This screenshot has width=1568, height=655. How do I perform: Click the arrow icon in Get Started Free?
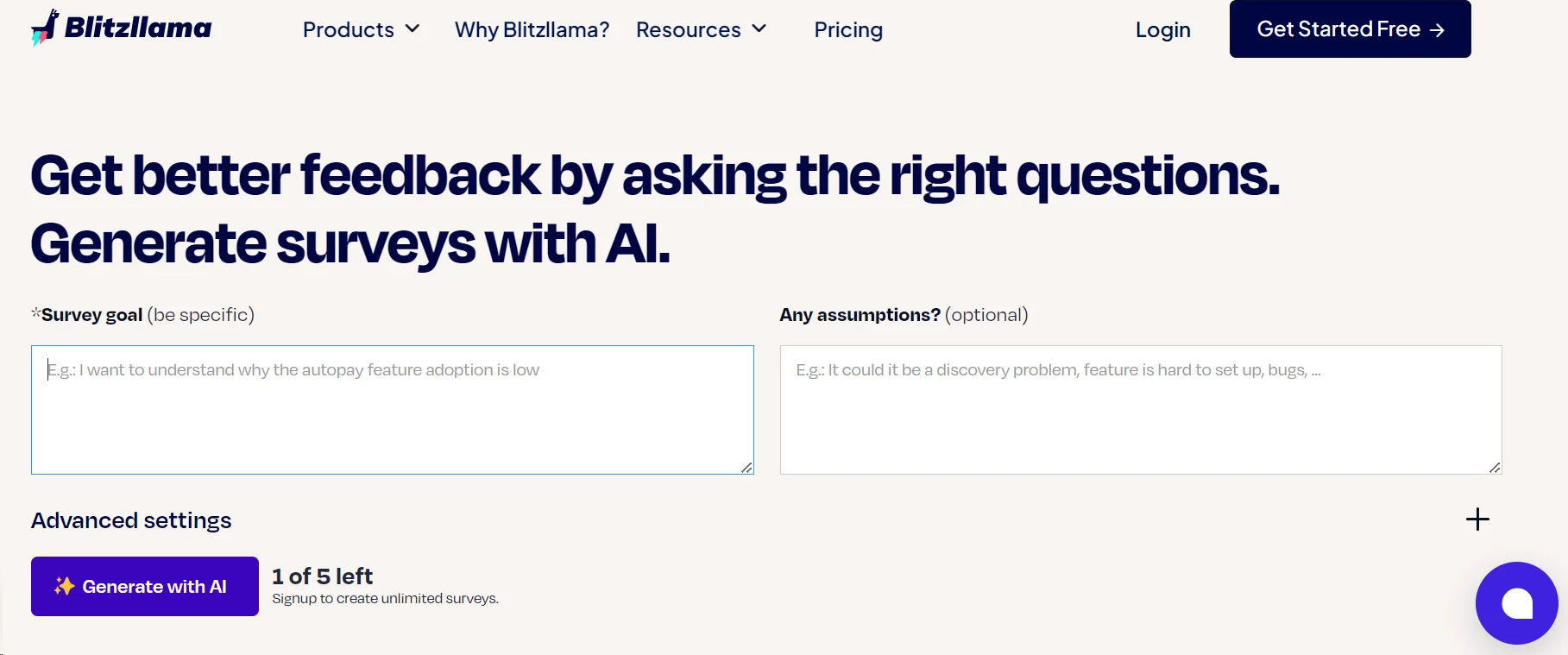[x=1439, y=29]
